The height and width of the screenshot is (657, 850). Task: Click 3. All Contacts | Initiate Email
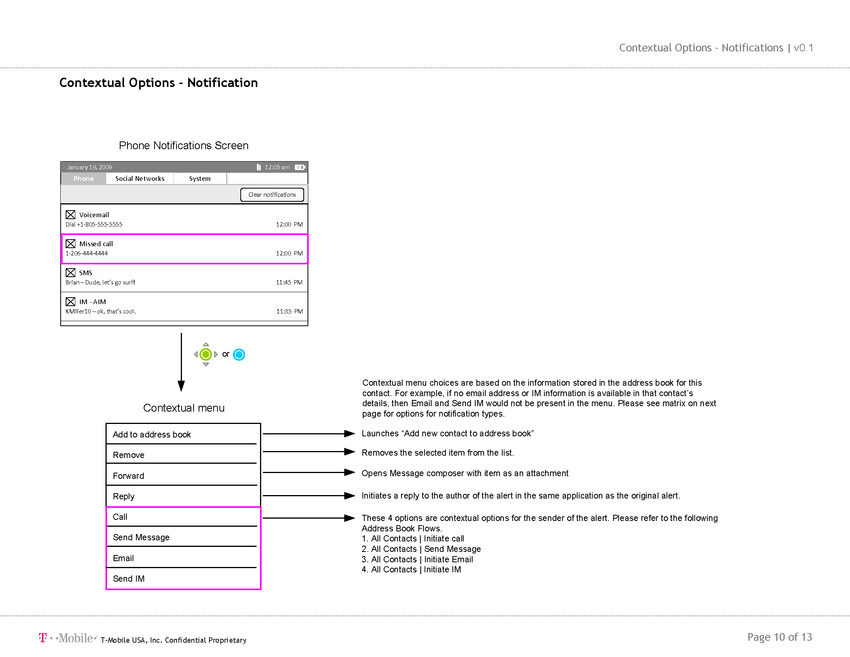pos(417,559)
